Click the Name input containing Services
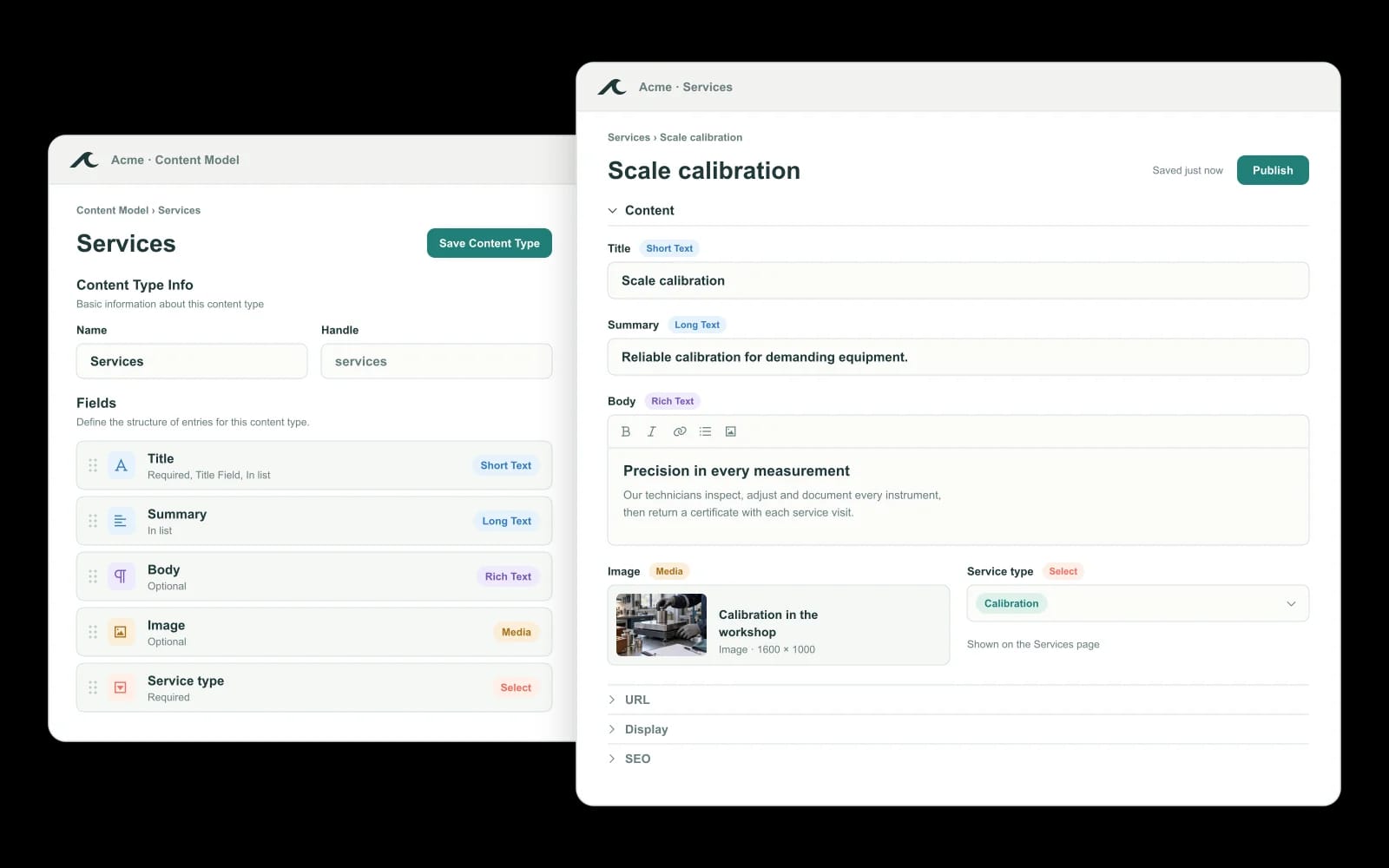This screenshot has width=1389, height=868. 192,361
